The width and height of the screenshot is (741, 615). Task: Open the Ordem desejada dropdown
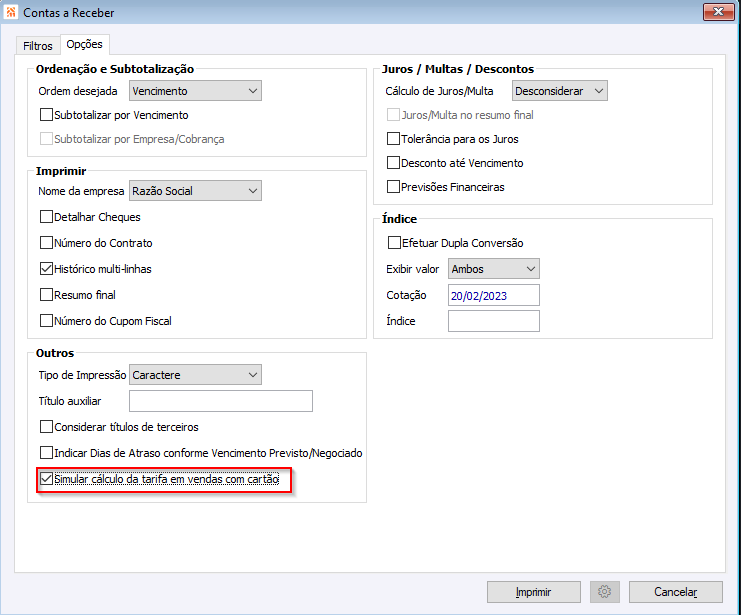point(195,91)
